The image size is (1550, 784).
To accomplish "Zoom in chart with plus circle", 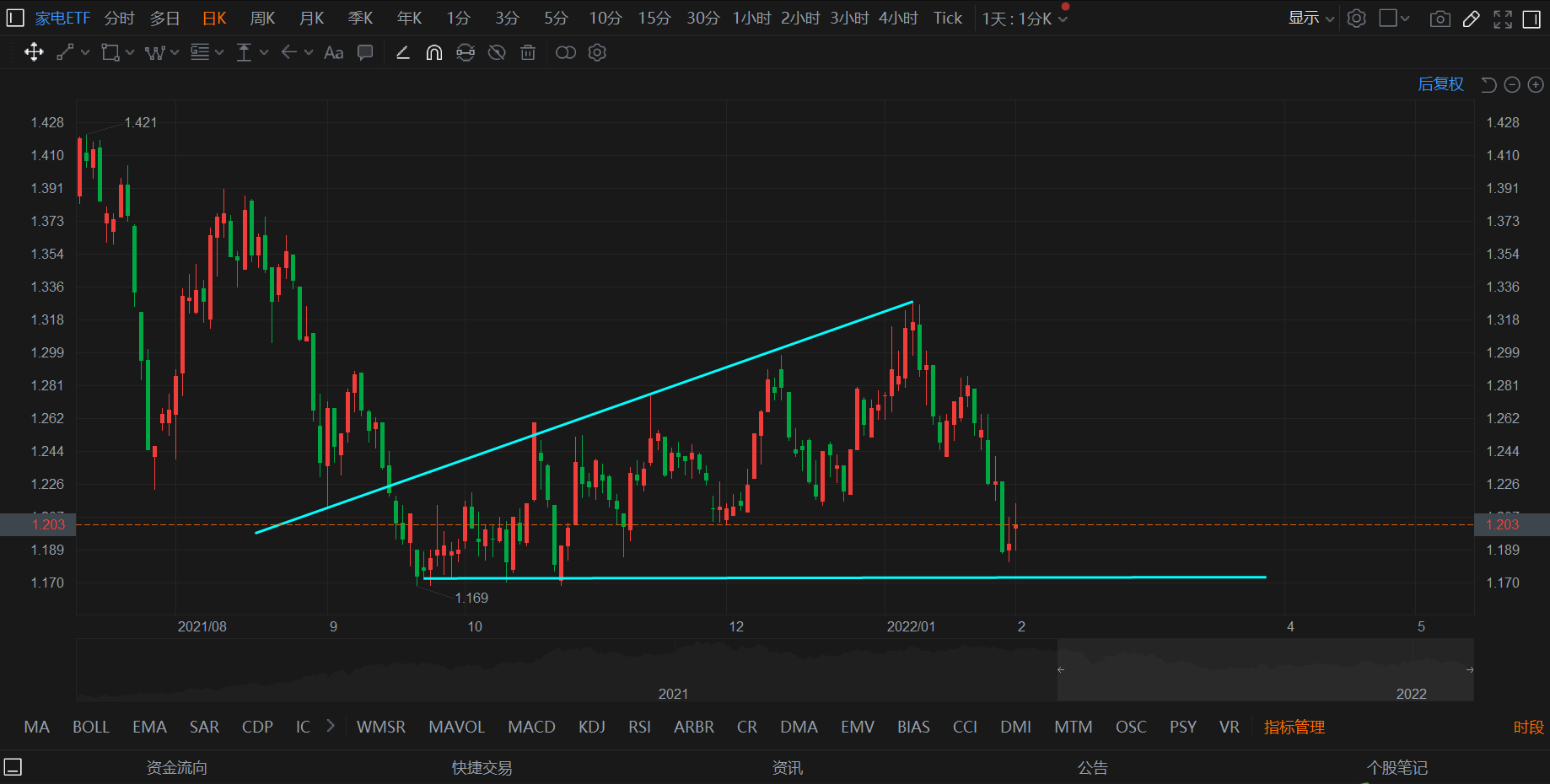I will [x=1536, y=84].
